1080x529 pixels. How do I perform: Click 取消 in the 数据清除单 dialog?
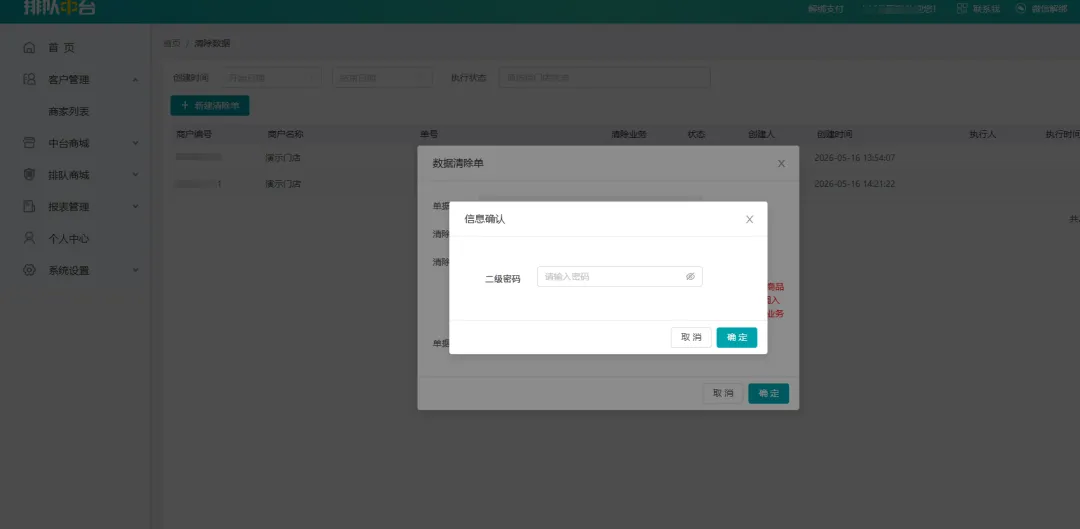[723, 393]
